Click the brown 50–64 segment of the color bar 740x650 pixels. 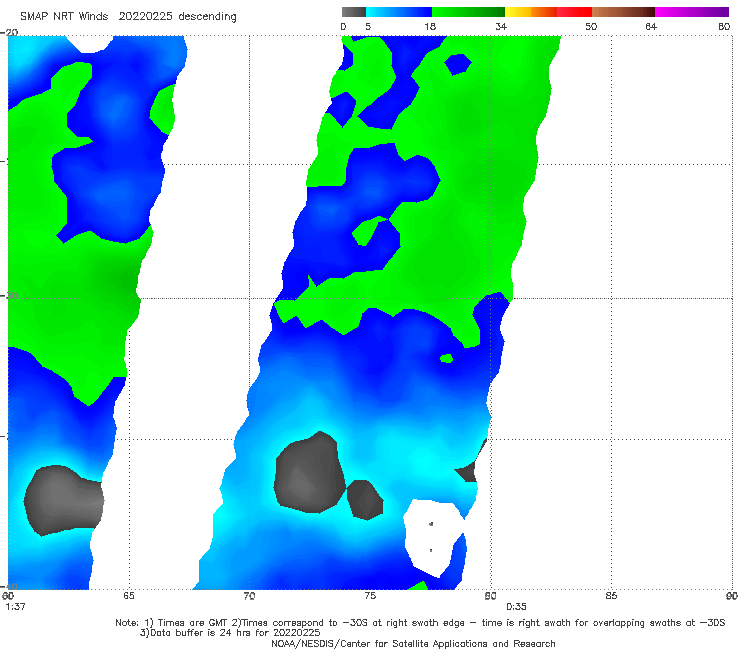coord(623,12)
